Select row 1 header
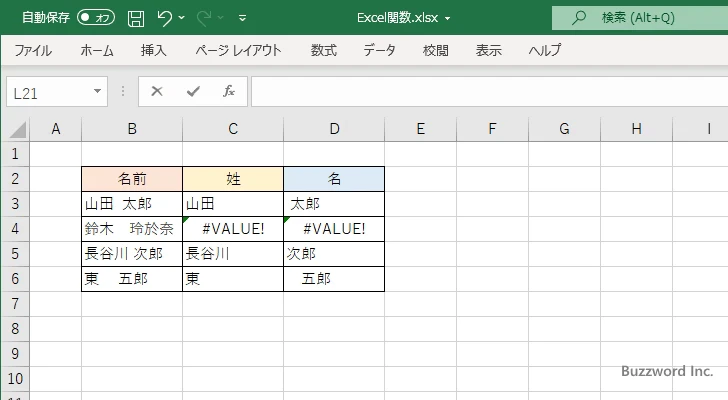This screenshot has height=400, width=728. 15,154
